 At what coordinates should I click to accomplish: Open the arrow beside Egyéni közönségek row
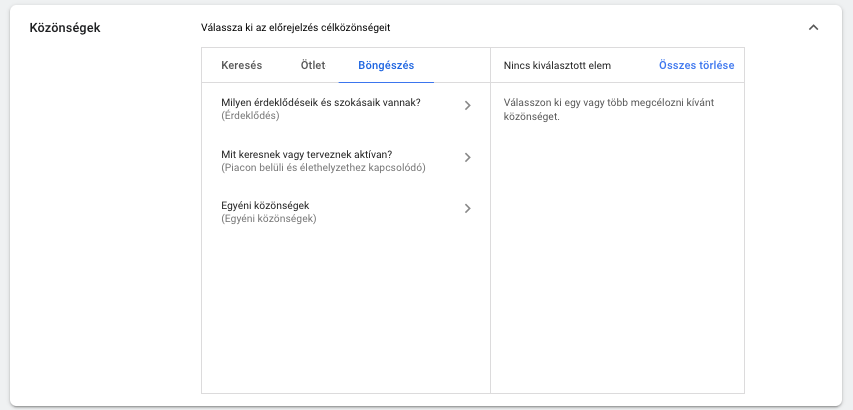[x=467, y=208]
